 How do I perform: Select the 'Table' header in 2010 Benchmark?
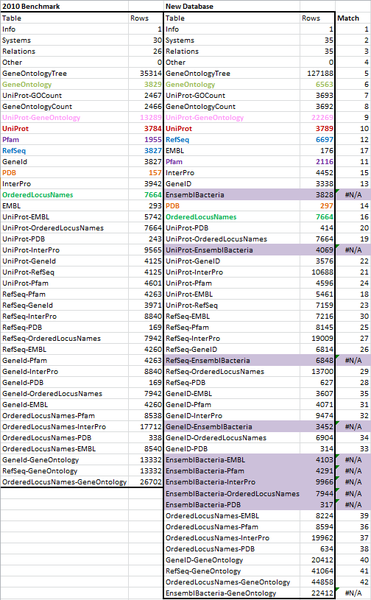click(64, 18)
